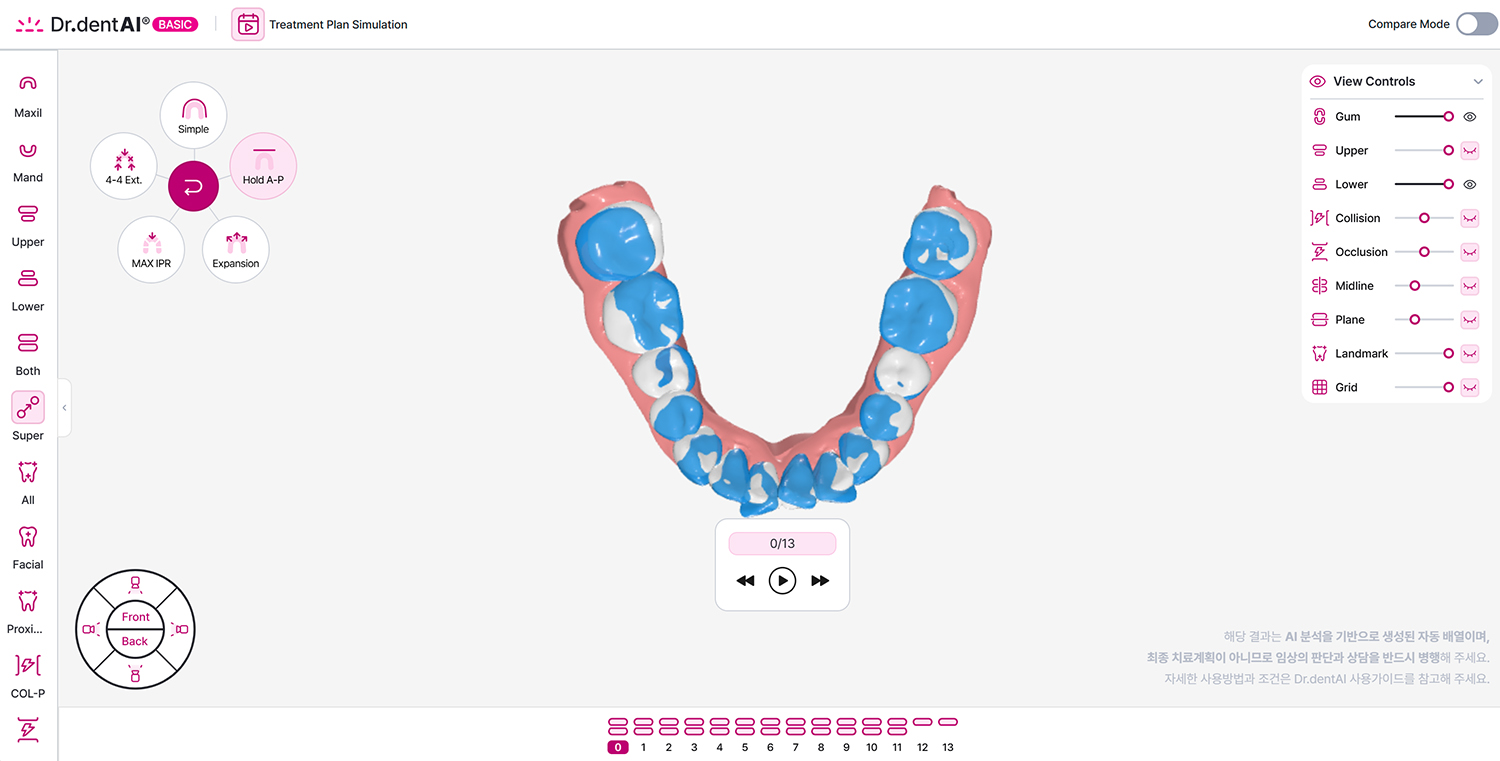Activate the Super superimposition tool

pos(28,407)
